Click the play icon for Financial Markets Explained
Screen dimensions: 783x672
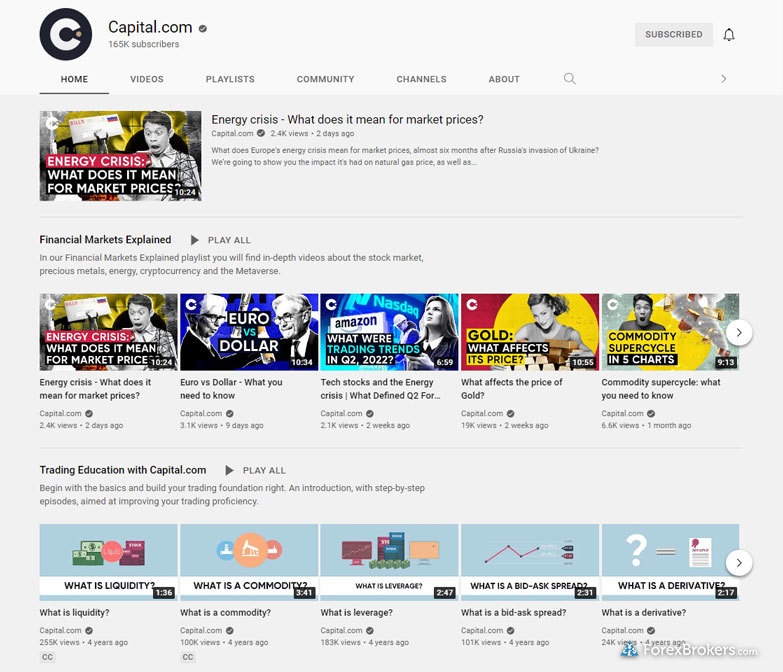195,240
